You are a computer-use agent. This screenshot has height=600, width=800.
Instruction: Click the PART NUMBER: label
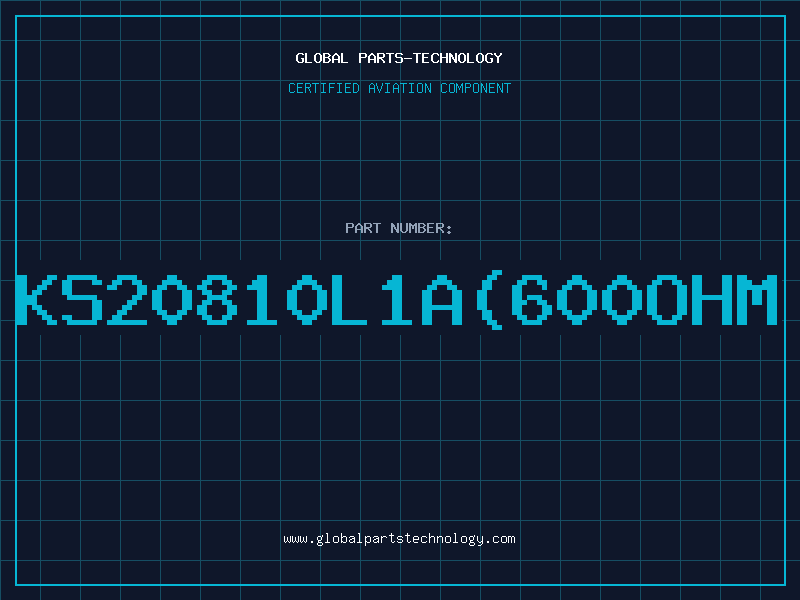(x=399, y=228)
